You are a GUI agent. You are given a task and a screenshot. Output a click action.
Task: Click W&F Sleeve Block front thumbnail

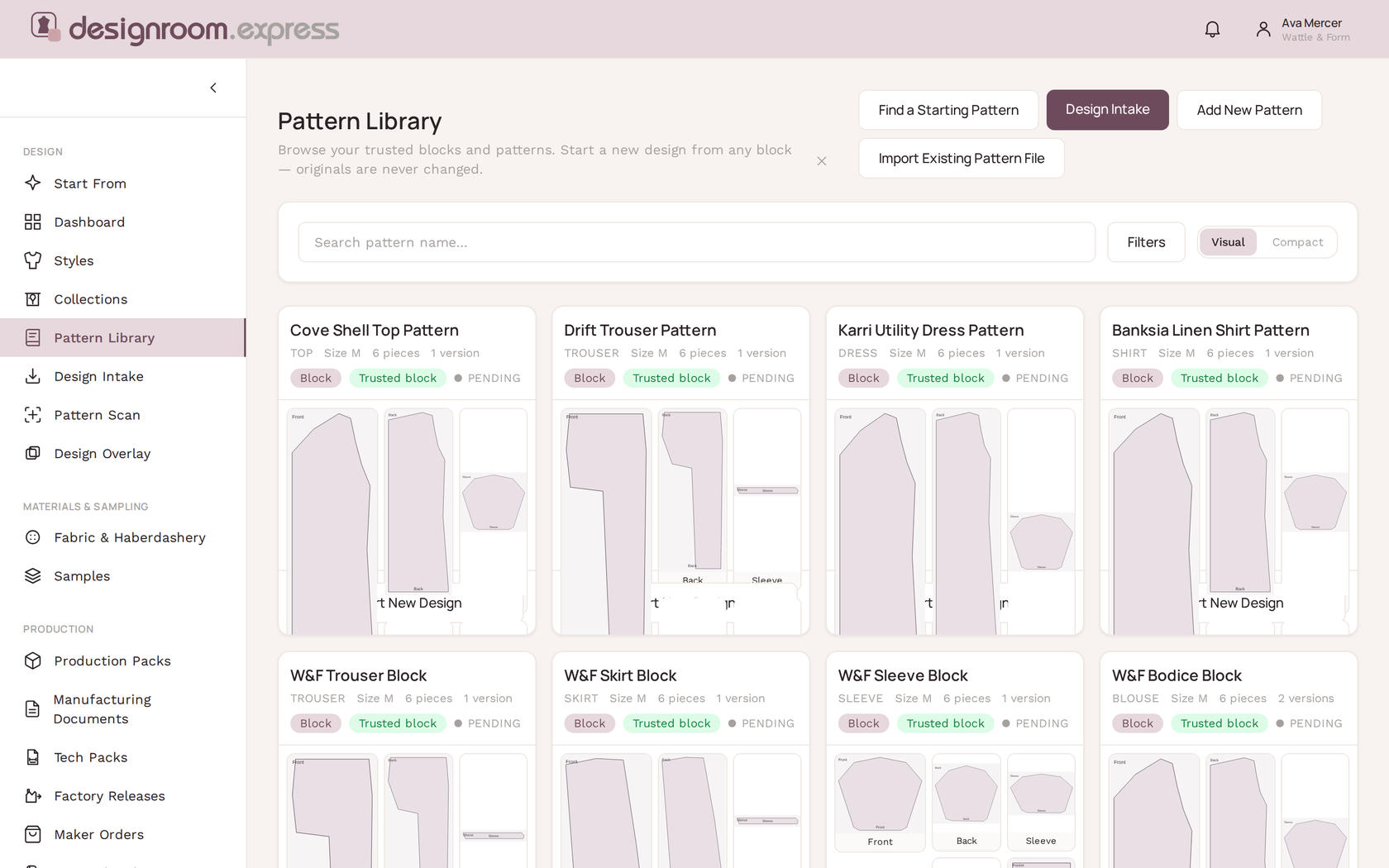pyautogui.click(x=880, y=802)
